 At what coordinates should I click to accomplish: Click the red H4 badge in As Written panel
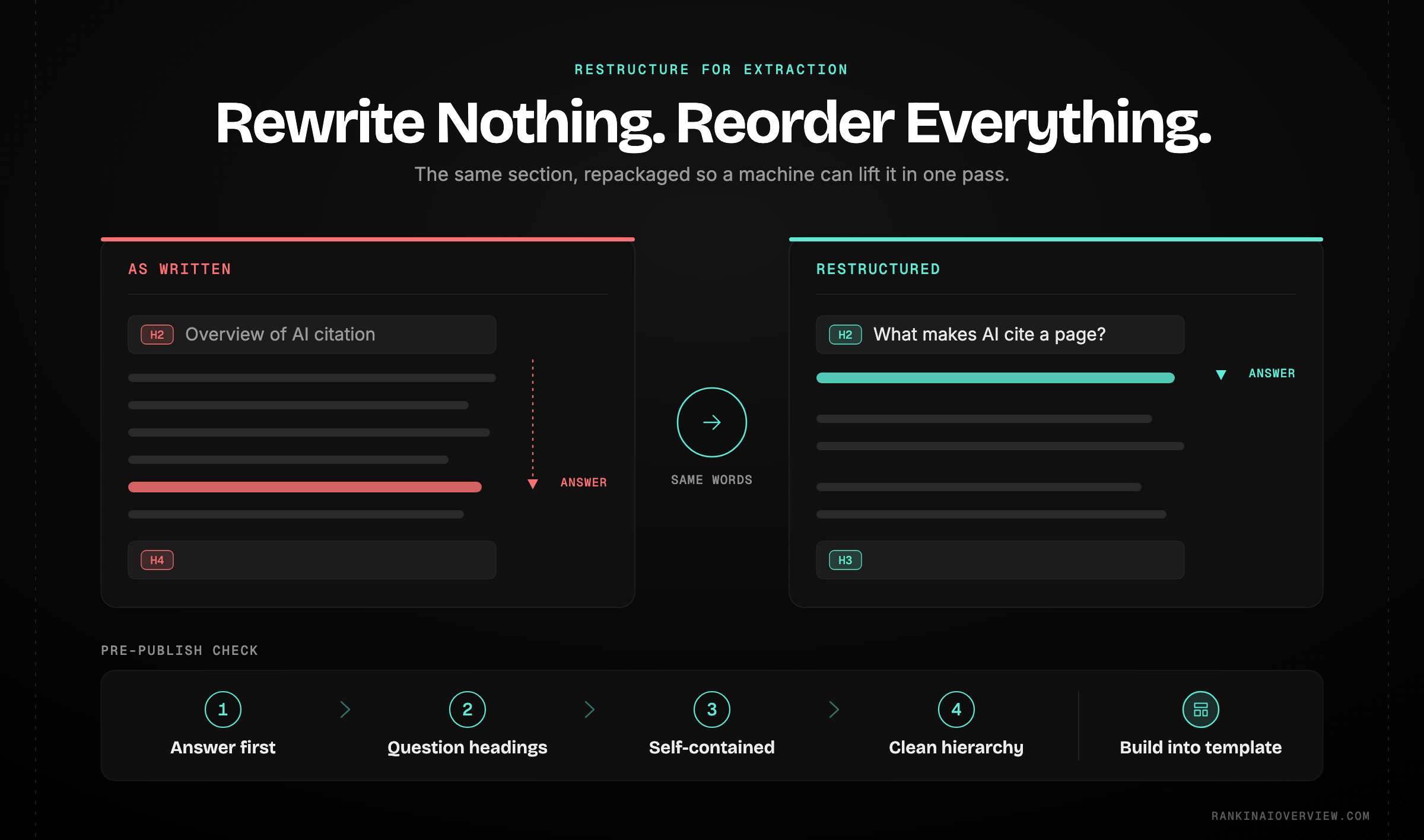coord(157,560)
